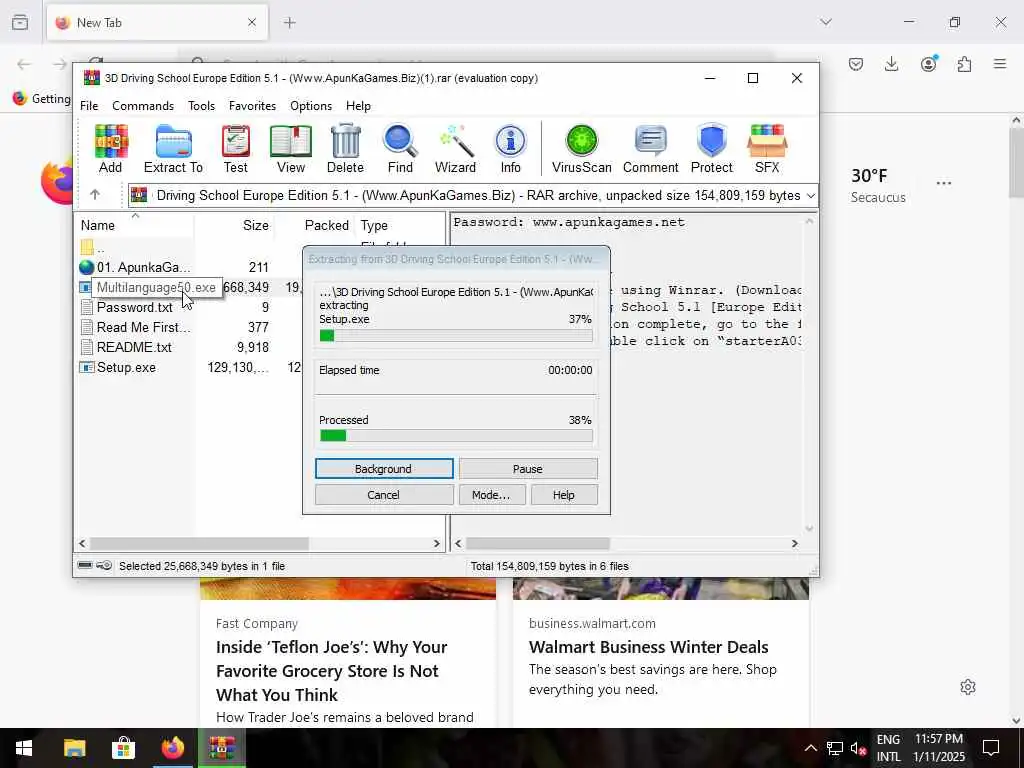Open the Options menu
This screenshot has width=1024, height=768.
311,106
